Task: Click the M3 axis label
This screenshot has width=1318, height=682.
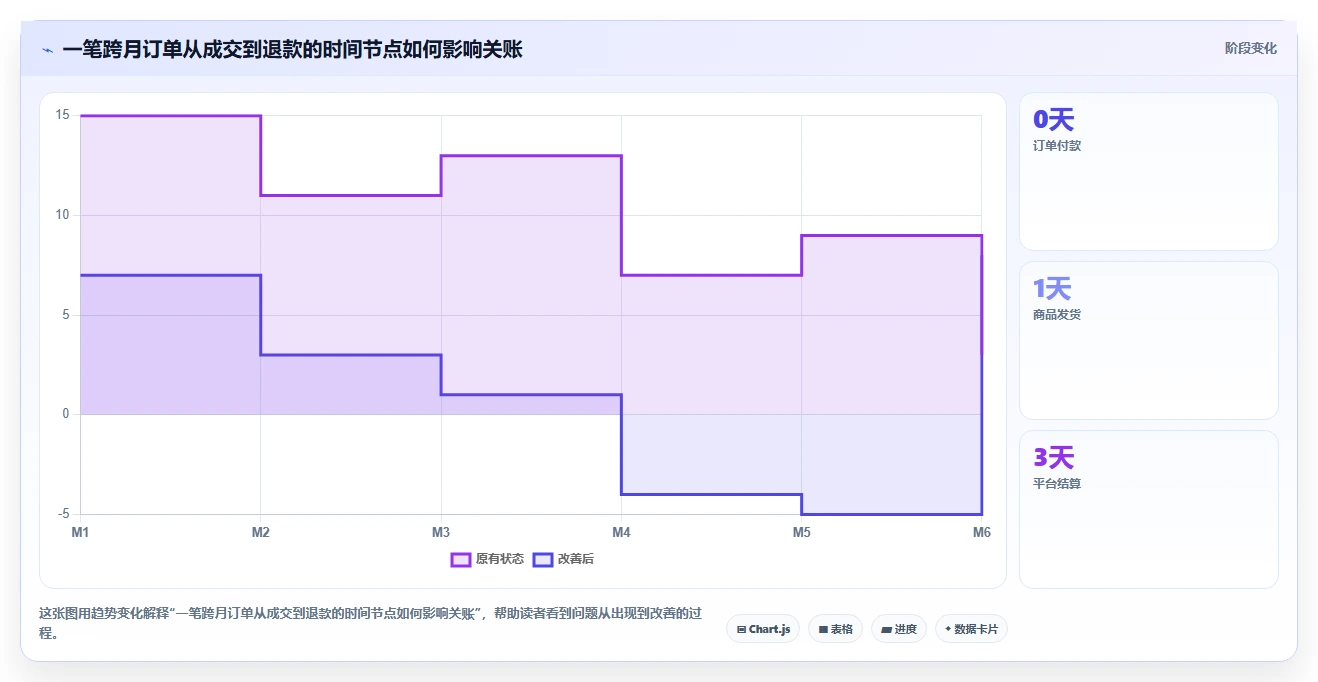Action: (441, 533)
